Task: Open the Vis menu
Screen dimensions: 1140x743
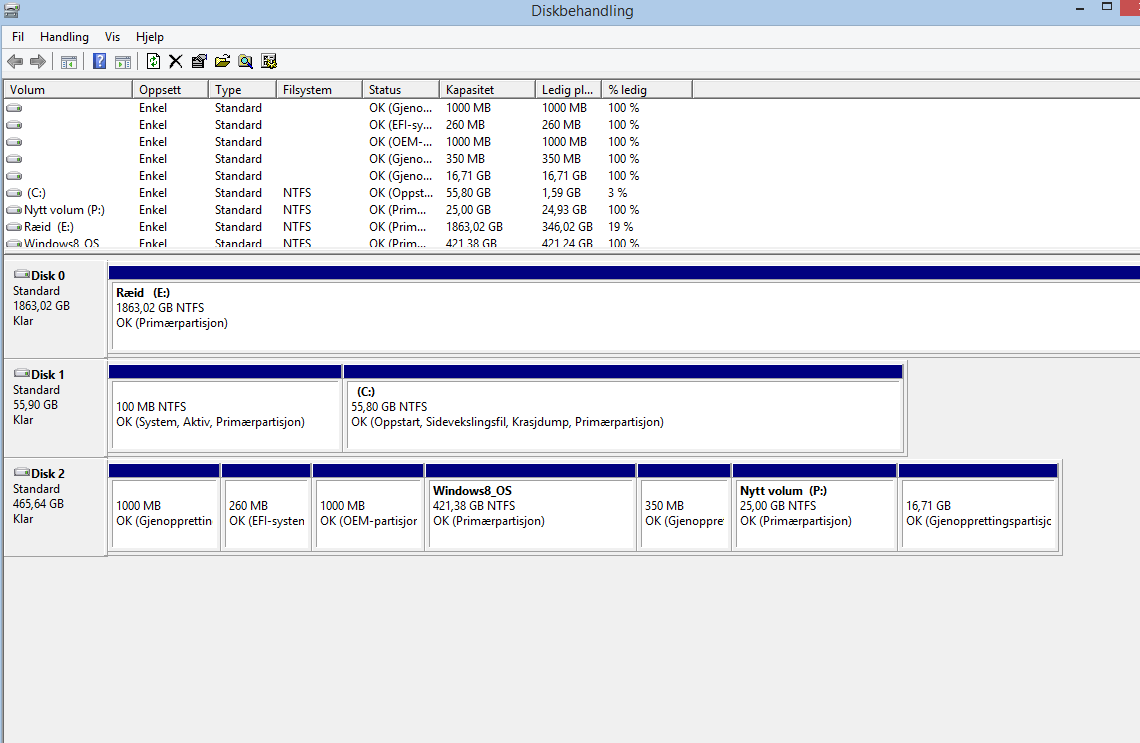Action: click(x=112, y=37)
